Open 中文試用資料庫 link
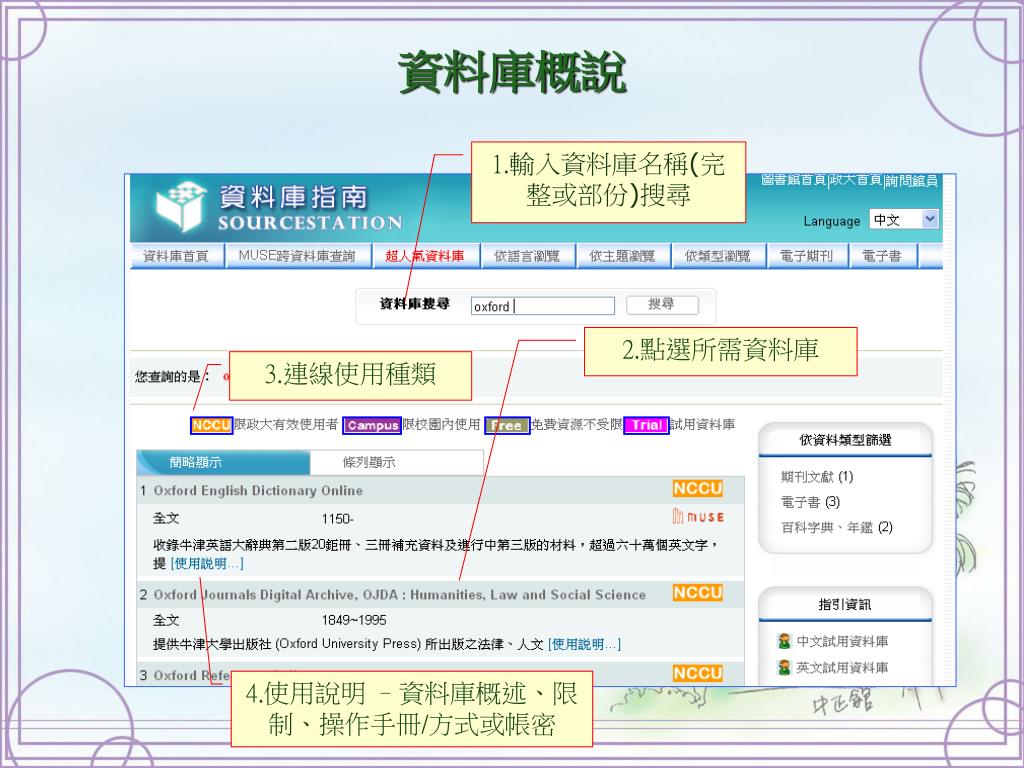This screenshot has height=768, width=1024. [x=842, y=641]
